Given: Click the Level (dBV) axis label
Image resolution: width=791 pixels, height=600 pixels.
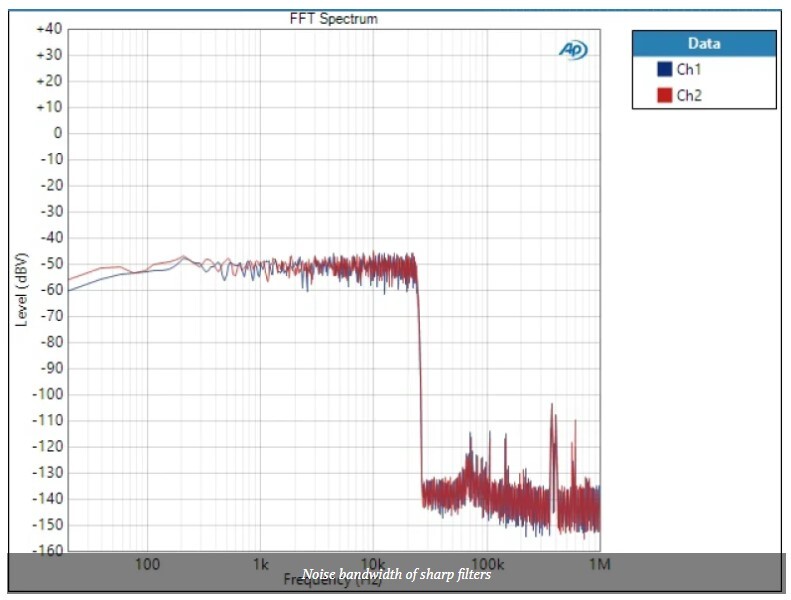Looking at the screenshot, I should (21, 290).
